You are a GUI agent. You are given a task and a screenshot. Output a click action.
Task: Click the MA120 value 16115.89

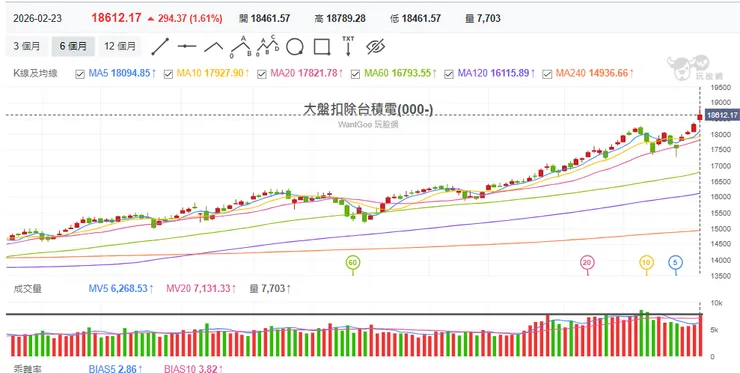(x=509, y=74)
